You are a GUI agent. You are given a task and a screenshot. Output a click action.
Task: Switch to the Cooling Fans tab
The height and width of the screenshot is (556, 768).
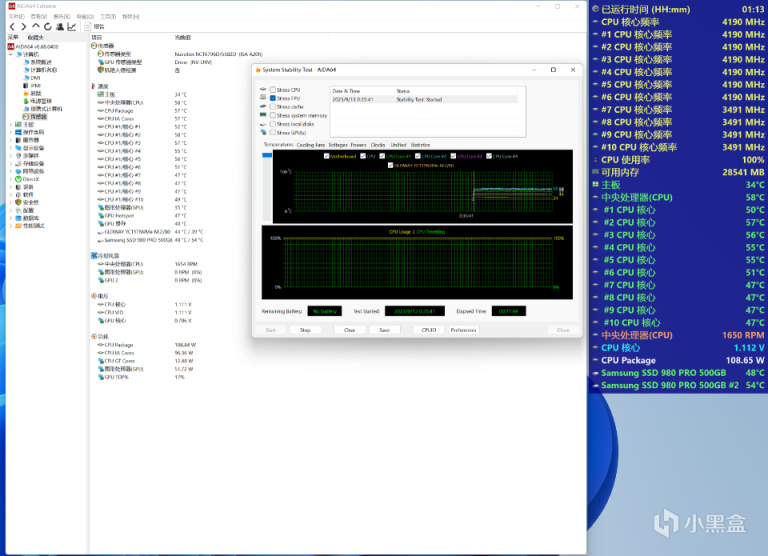311,145
